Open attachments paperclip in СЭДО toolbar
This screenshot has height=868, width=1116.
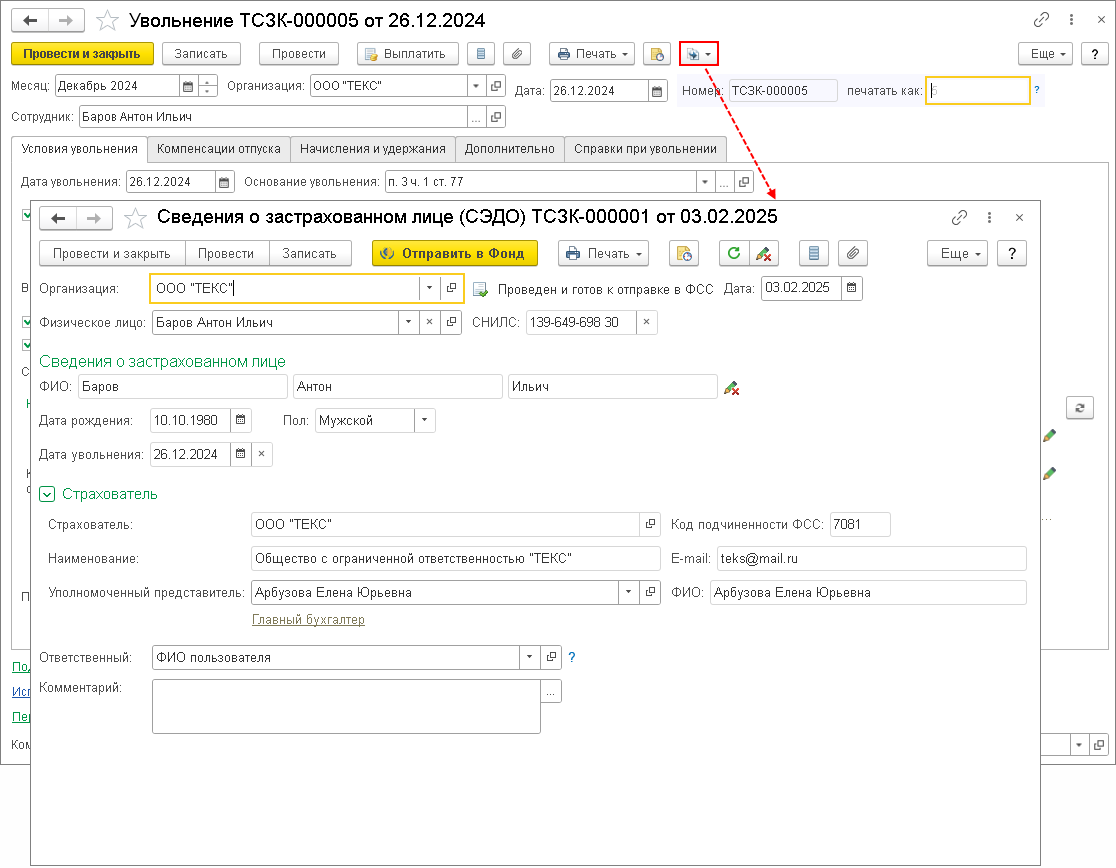pyautogui.click(x=853, y=253)
